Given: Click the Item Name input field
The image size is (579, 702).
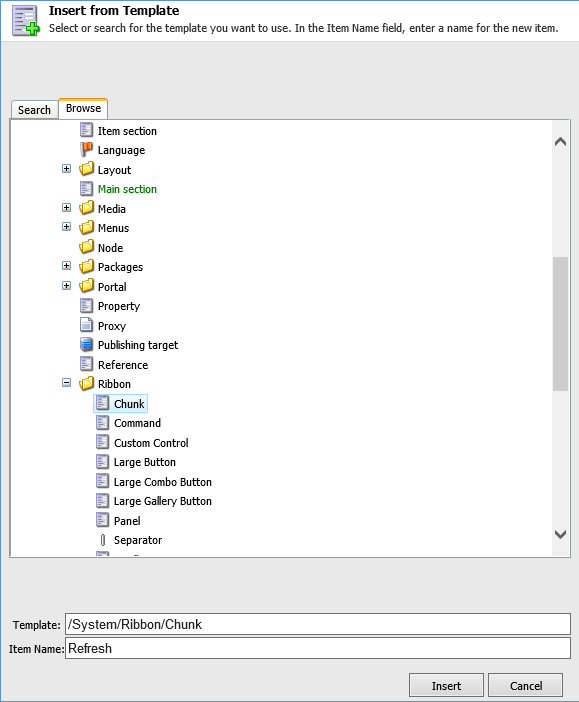Looking at the screenshot, I should pos(318,648).
